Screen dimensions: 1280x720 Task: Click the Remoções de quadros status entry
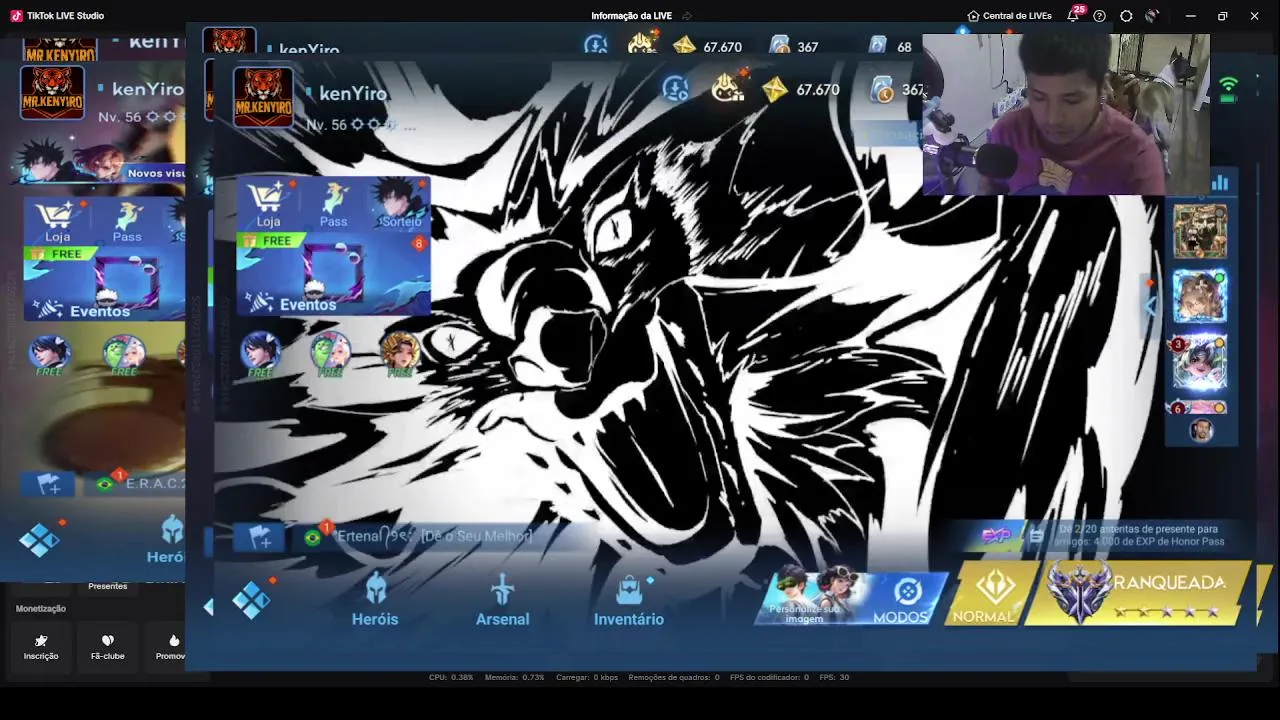pos(674,677)
